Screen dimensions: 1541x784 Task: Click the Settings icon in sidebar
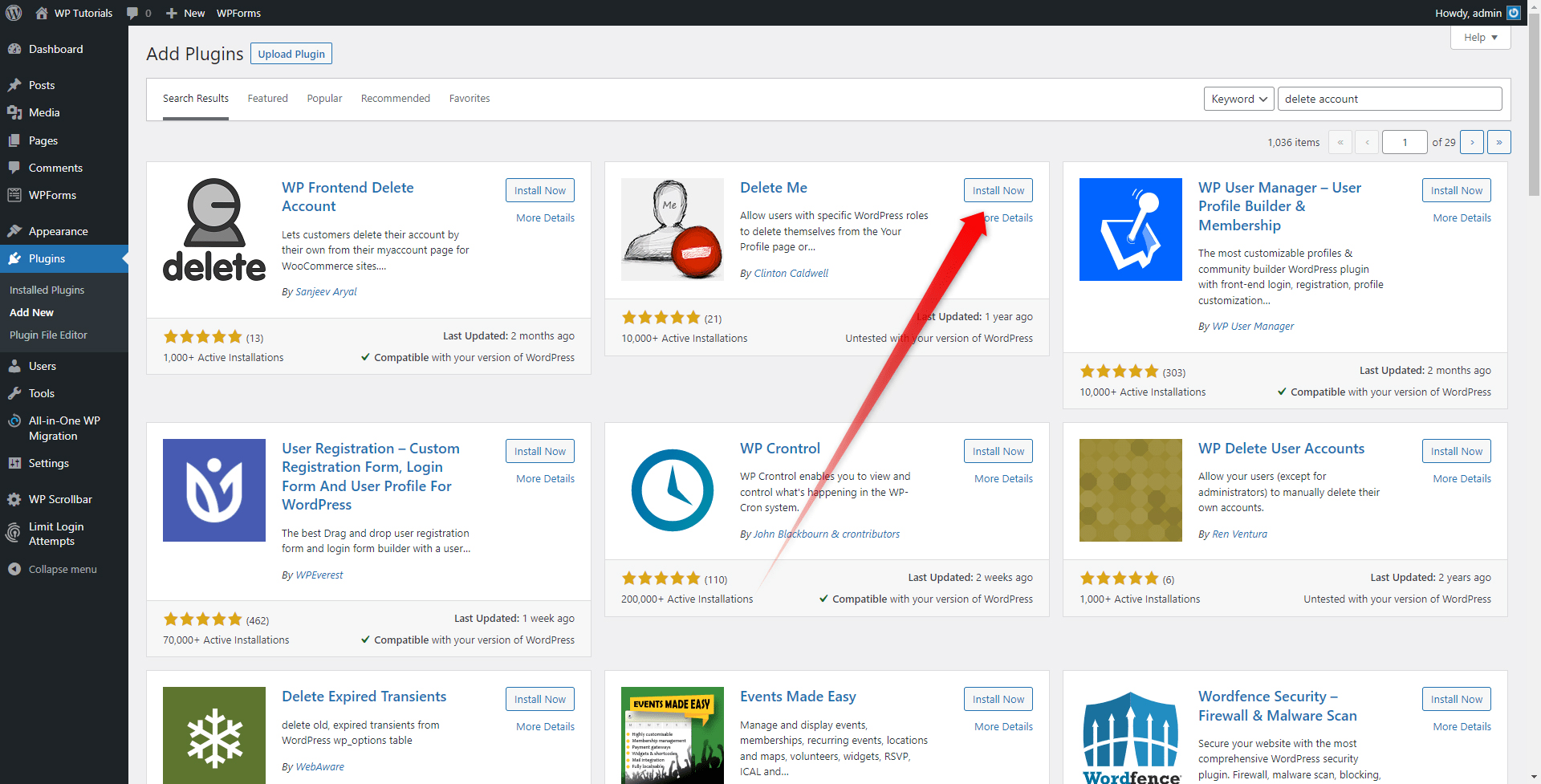(x=14, y=463)
